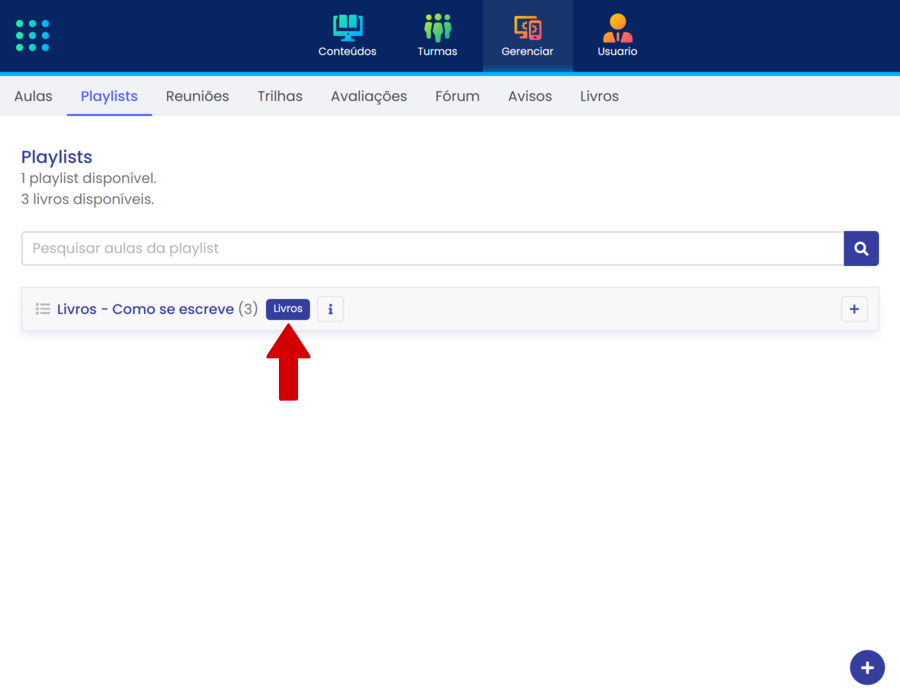Click the blue Livros badge
This screenshot has height=700, width=900.
click(x=288, y=309)
